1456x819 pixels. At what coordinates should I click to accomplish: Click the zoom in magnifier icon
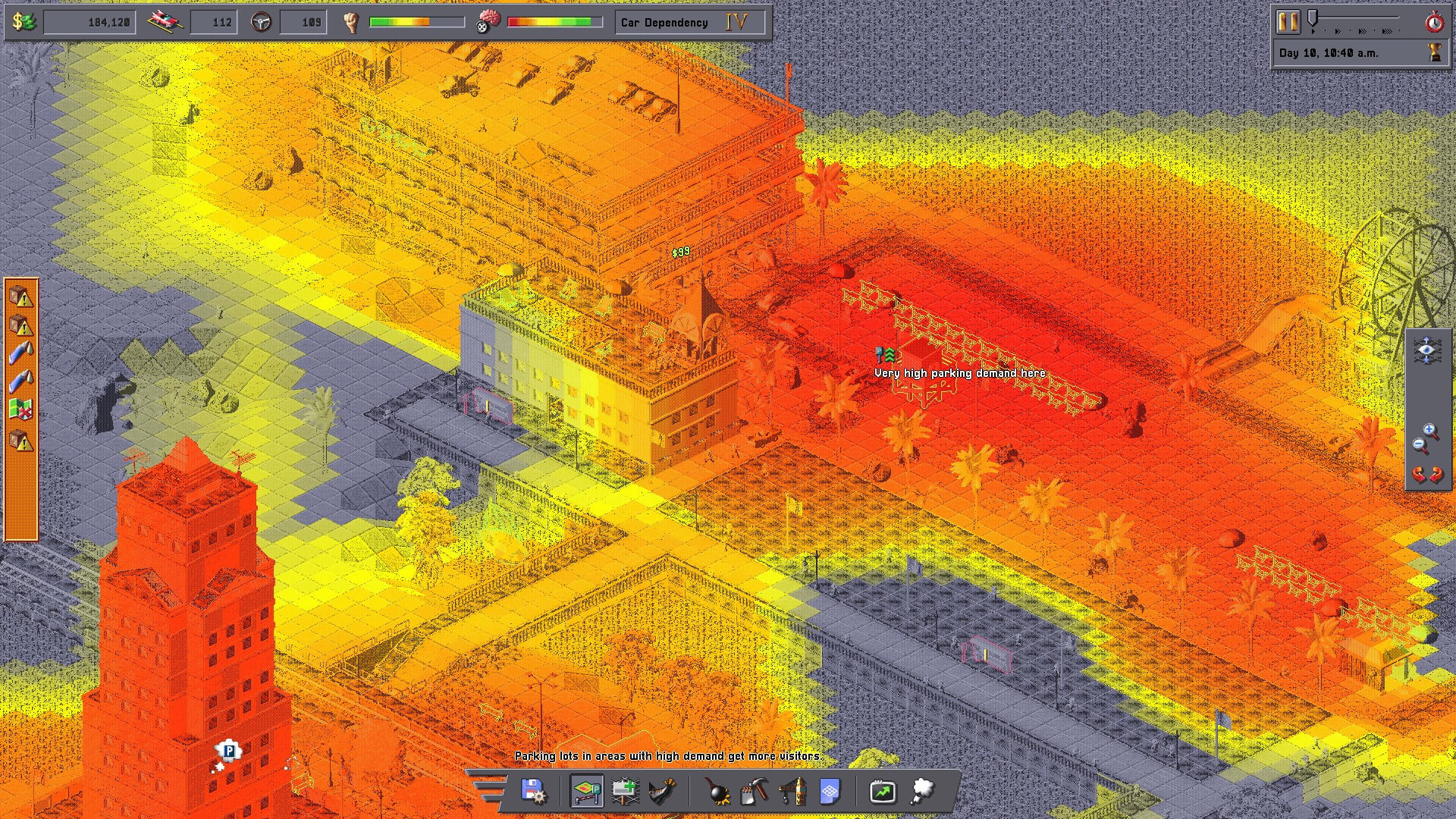pos(1430,431)
